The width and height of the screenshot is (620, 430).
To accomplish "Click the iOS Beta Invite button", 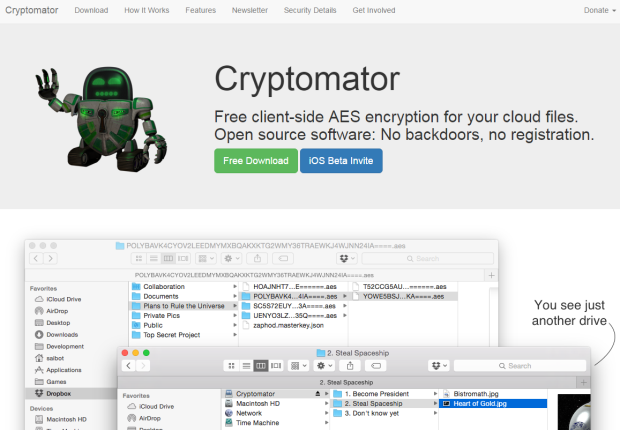I will [x=341, y=161].
